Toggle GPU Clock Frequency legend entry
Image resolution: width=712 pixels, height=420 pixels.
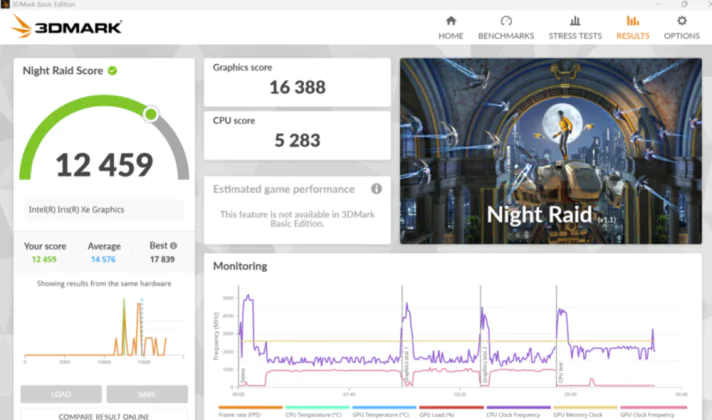point(653,411)
